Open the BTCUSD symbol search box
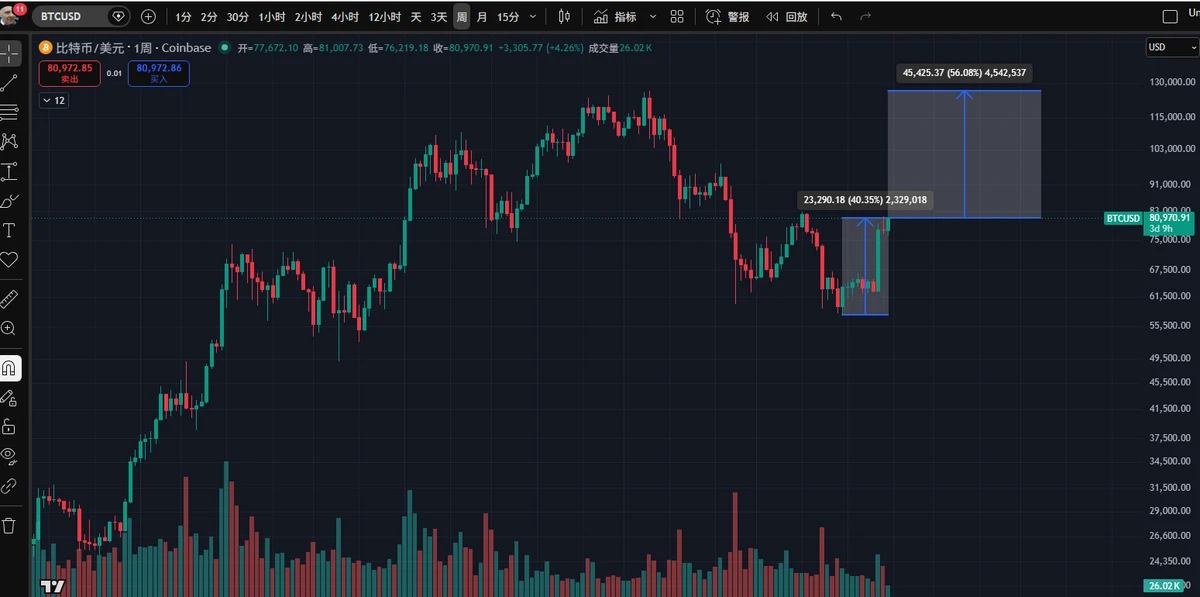 click(82, 16)
